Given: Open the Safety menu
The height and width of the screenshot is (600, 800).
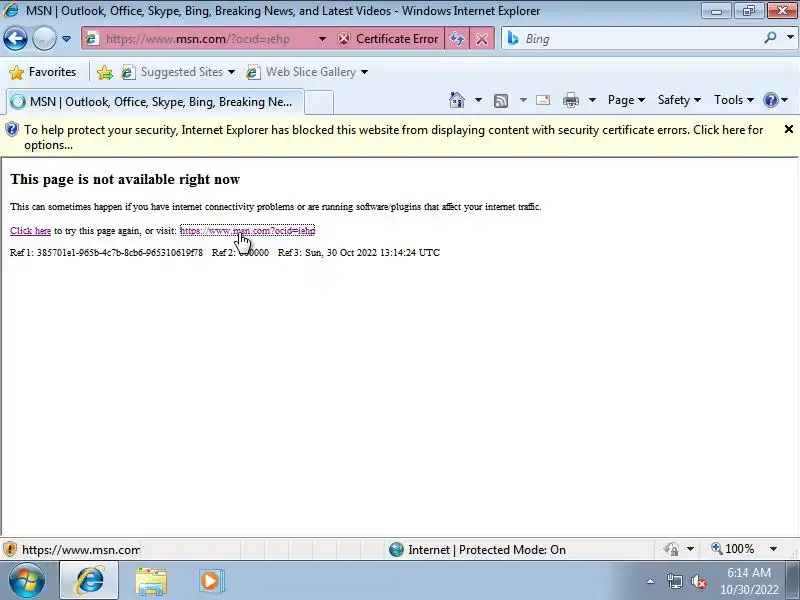Looking at the screenshot, I should tap(679, 100).
